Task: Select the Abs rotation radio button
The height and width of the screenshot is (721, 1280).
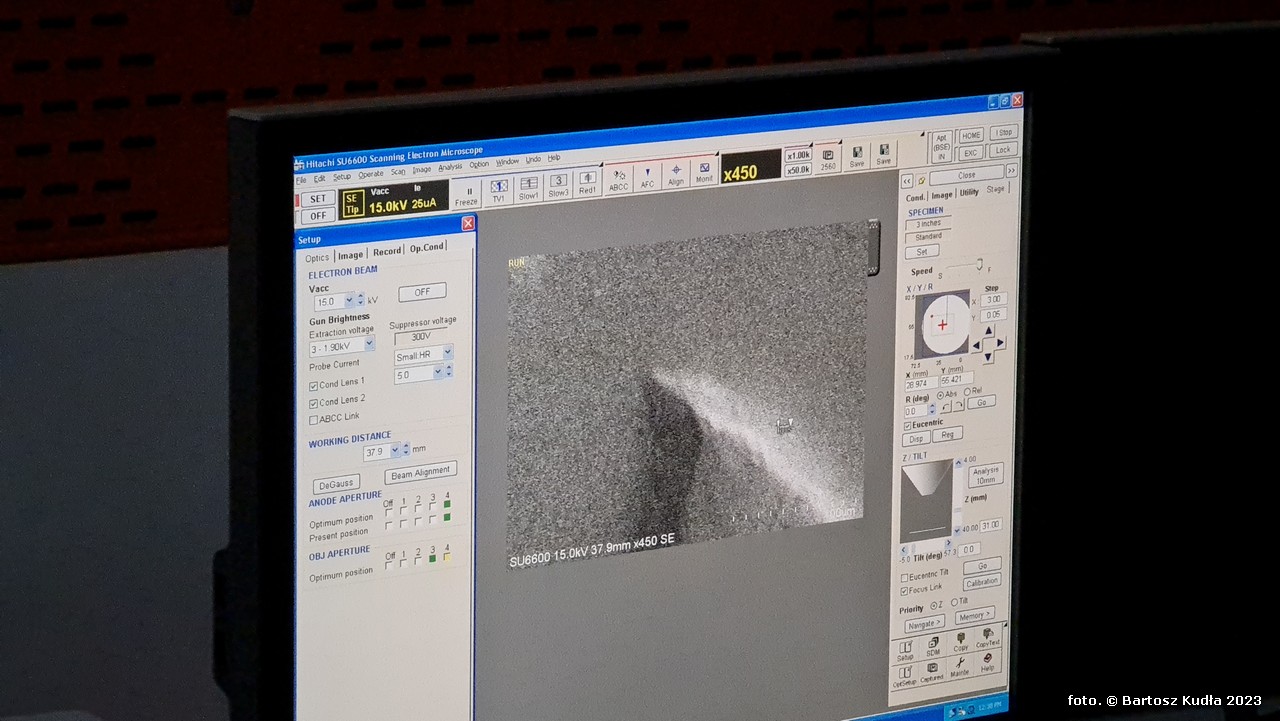Action: (x=940, y=394)
